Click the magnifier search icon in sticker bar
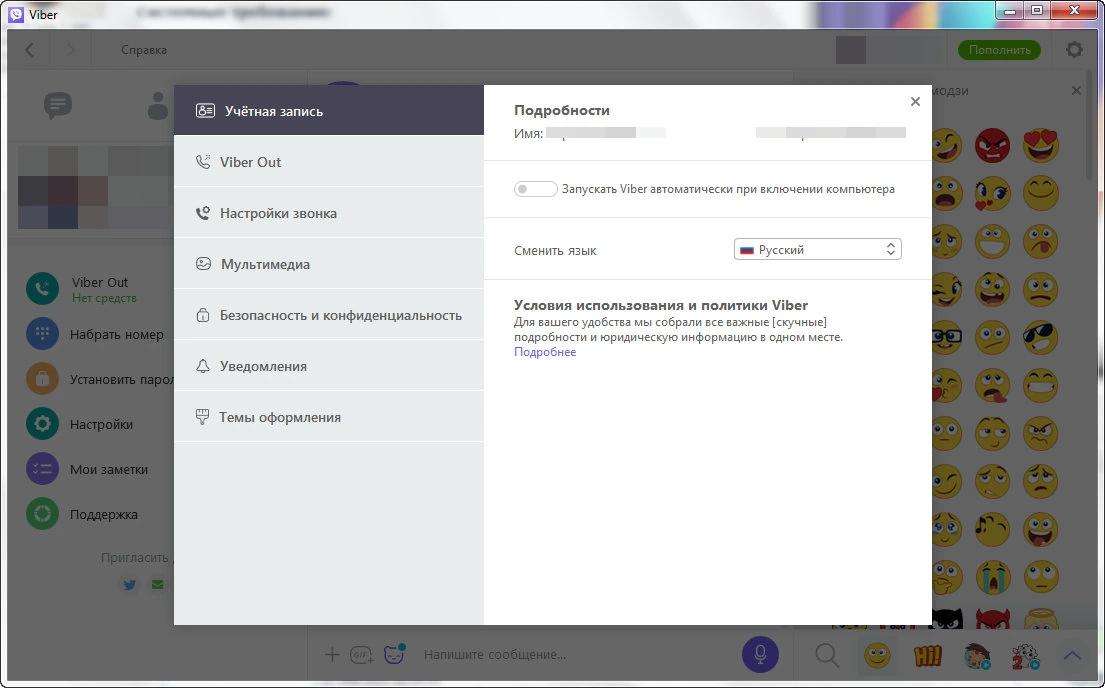 click(x=827, y=656)
